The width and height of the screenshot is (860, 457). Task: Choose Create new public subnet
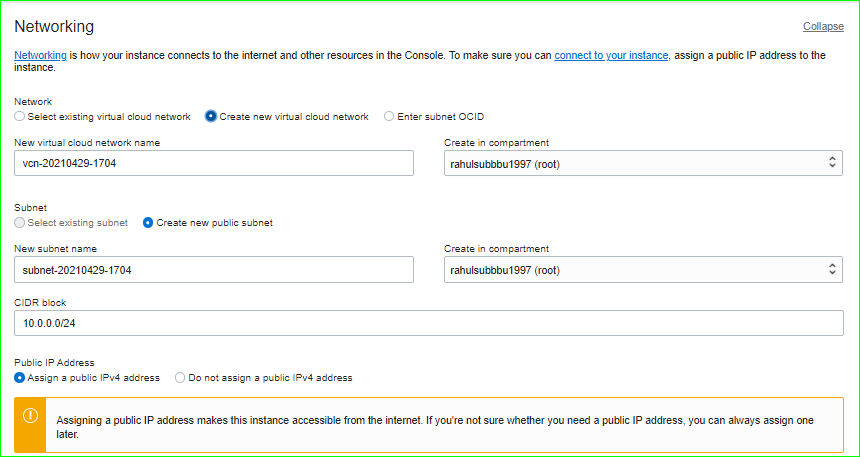tap(148, 223)
